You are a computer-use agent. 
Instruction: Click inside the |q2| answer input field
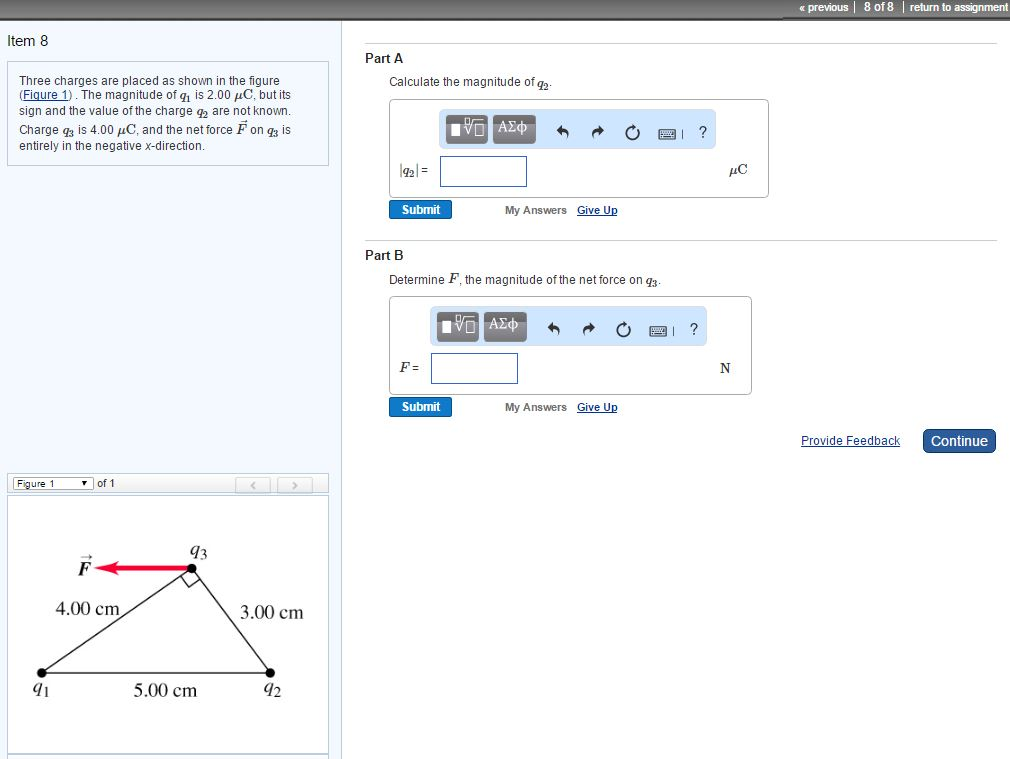[x=483, y=171]
